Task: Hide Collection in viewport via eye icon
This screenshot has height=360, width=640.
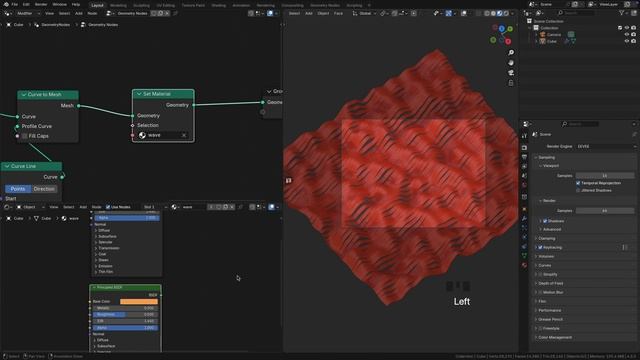Action: coord(627,28)
